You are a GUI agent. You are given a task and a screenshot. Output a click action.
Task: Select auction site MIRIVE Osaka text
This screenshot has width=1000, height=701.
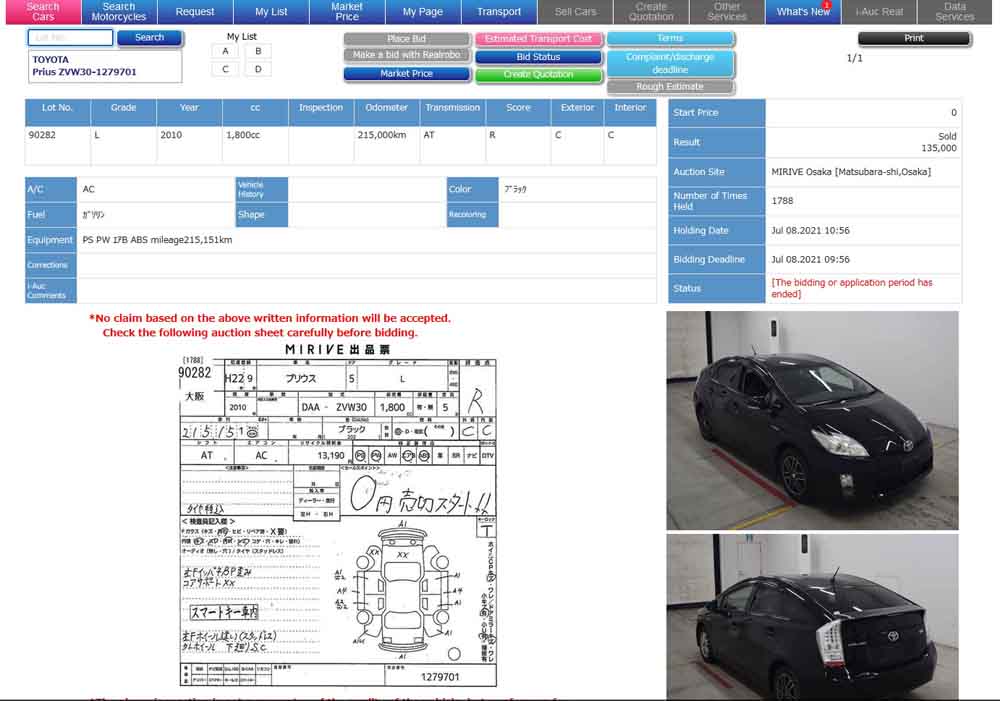click(851, 172)
